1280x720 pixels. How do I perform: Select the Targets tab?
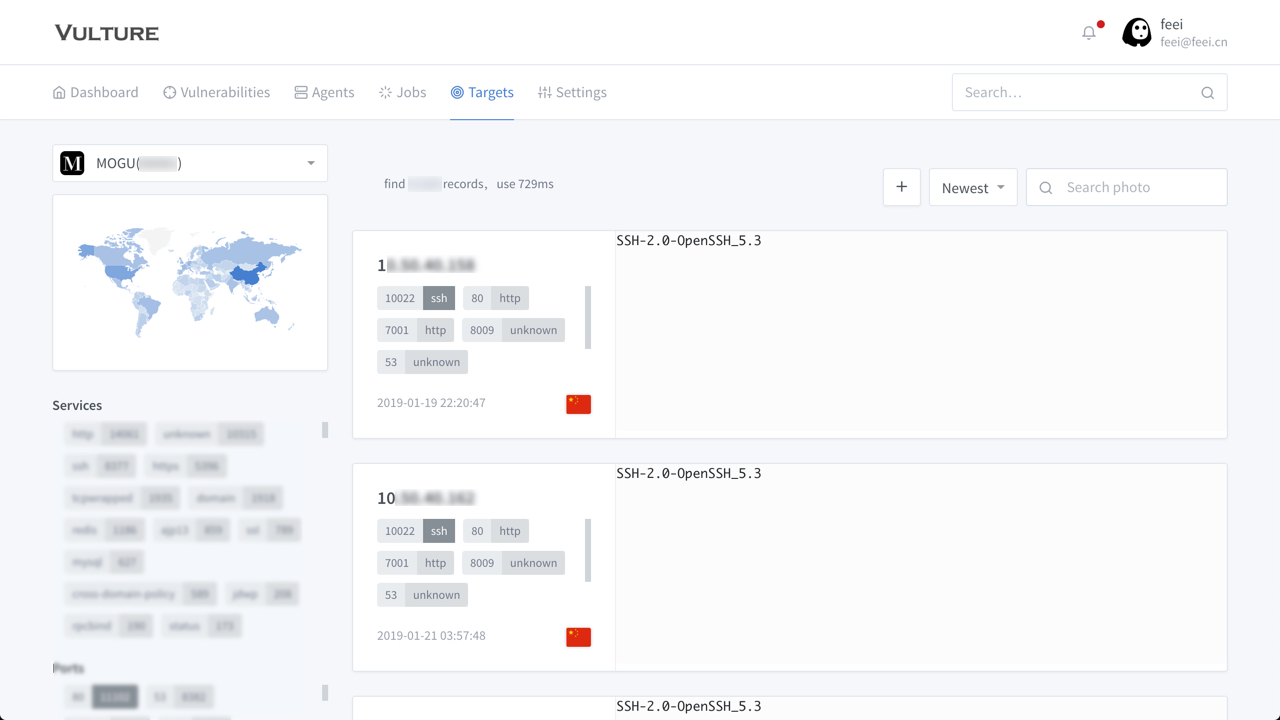pyautogui.click(x=482, y=92)
